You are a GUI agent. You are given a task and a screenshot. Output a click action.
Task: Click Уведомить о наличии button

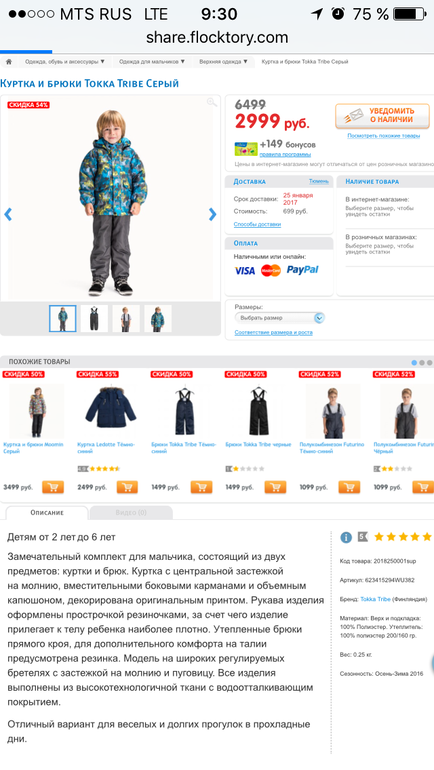[x=382, y=116]
